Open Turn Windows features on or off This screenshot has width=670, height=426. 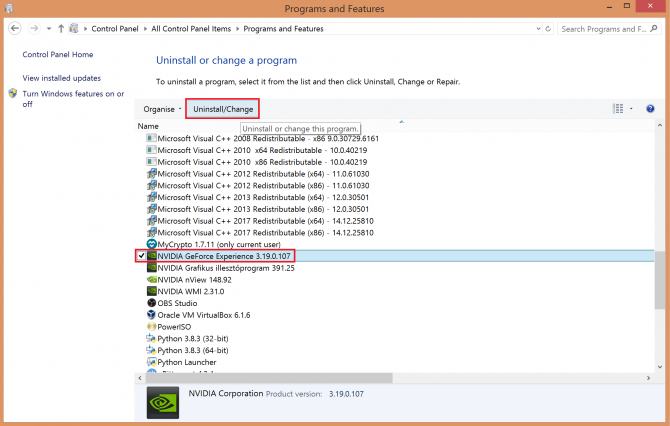pos(73,99)
